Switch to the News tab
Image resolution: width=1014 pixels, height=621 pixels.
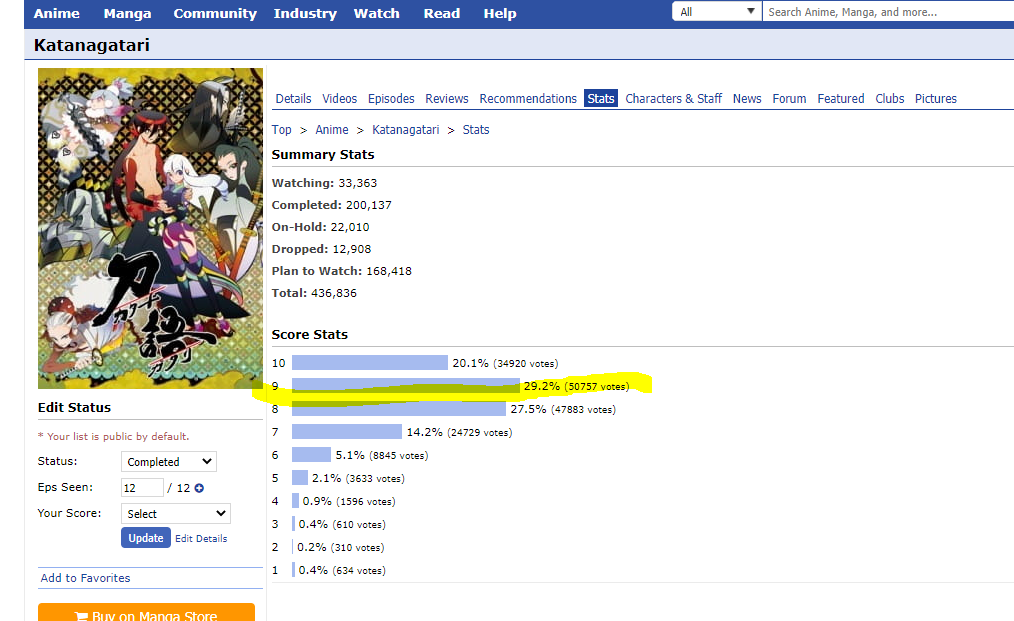747,98
